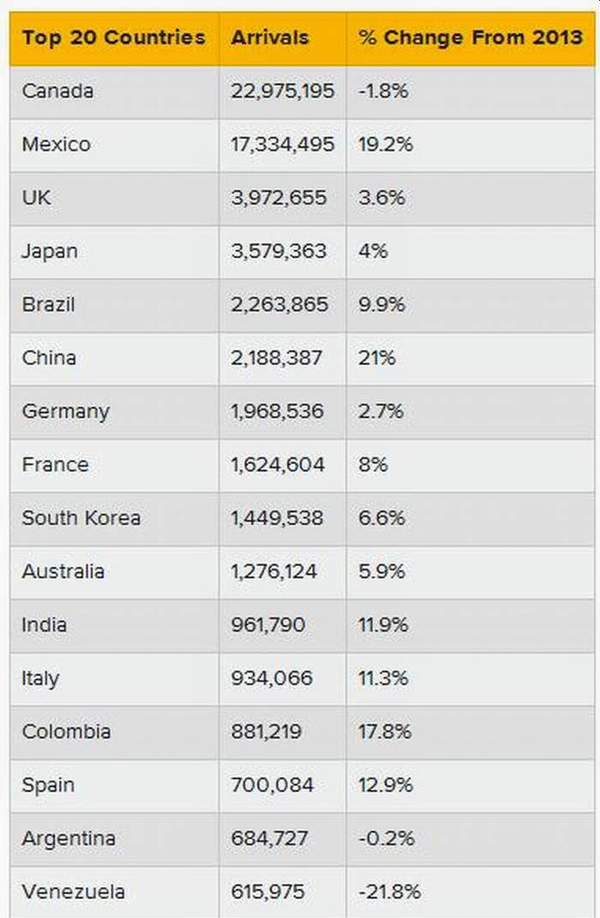Click the % Change From 2013 header
The width and height of the screenshot is (600, 918).
pos(471,37)
